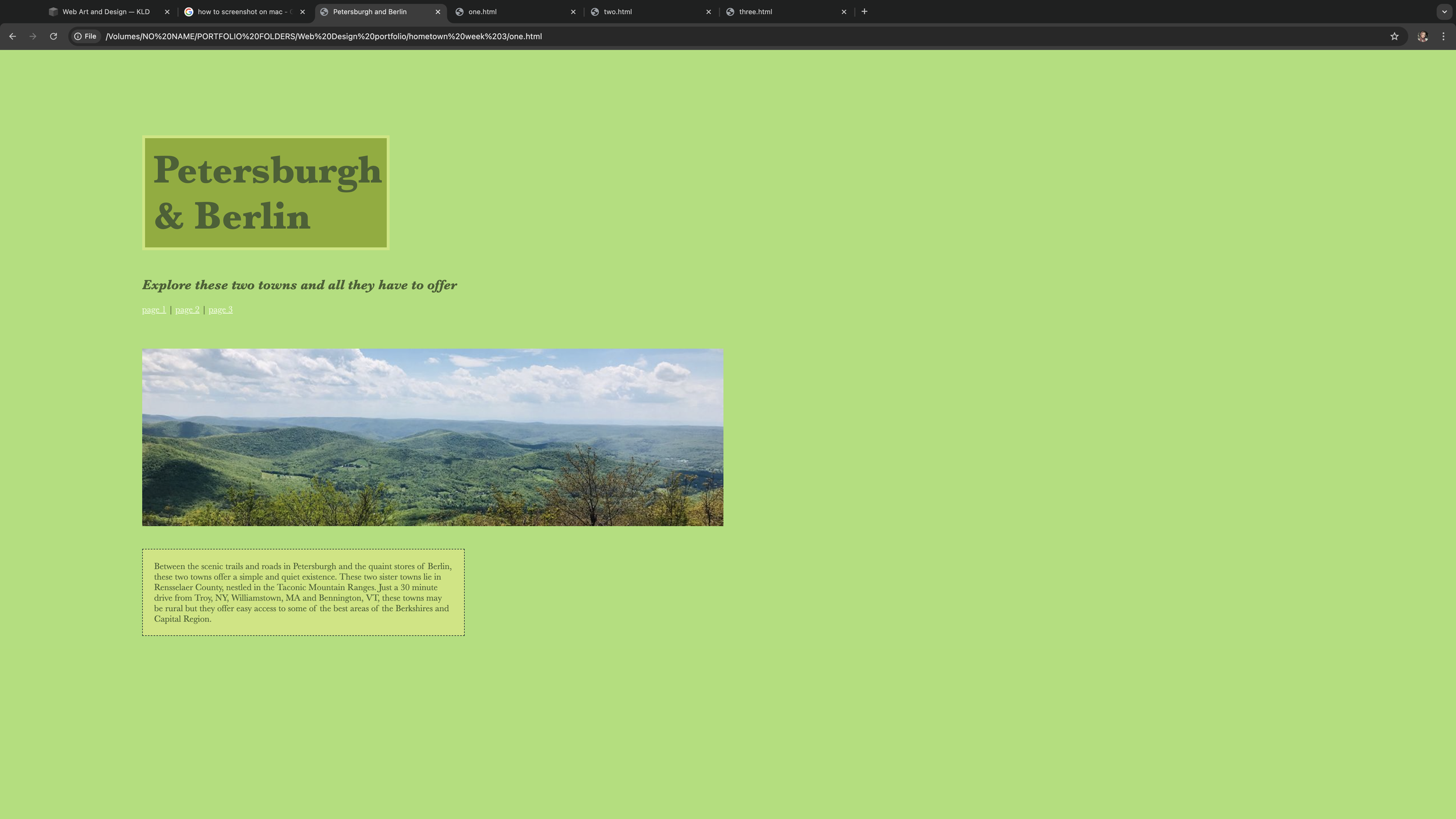Bookmark this page with the star icon

pos(1394,36)
